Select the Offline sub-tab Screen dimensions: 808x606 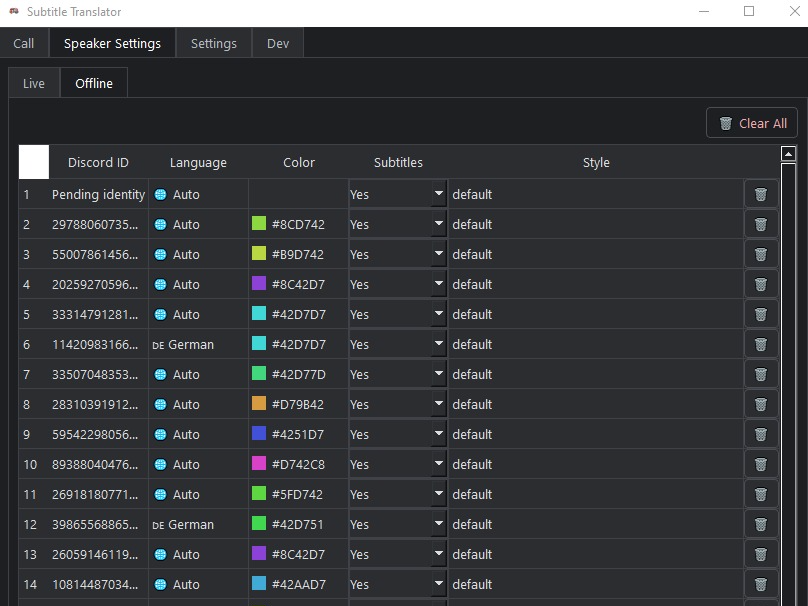(94, 83)
